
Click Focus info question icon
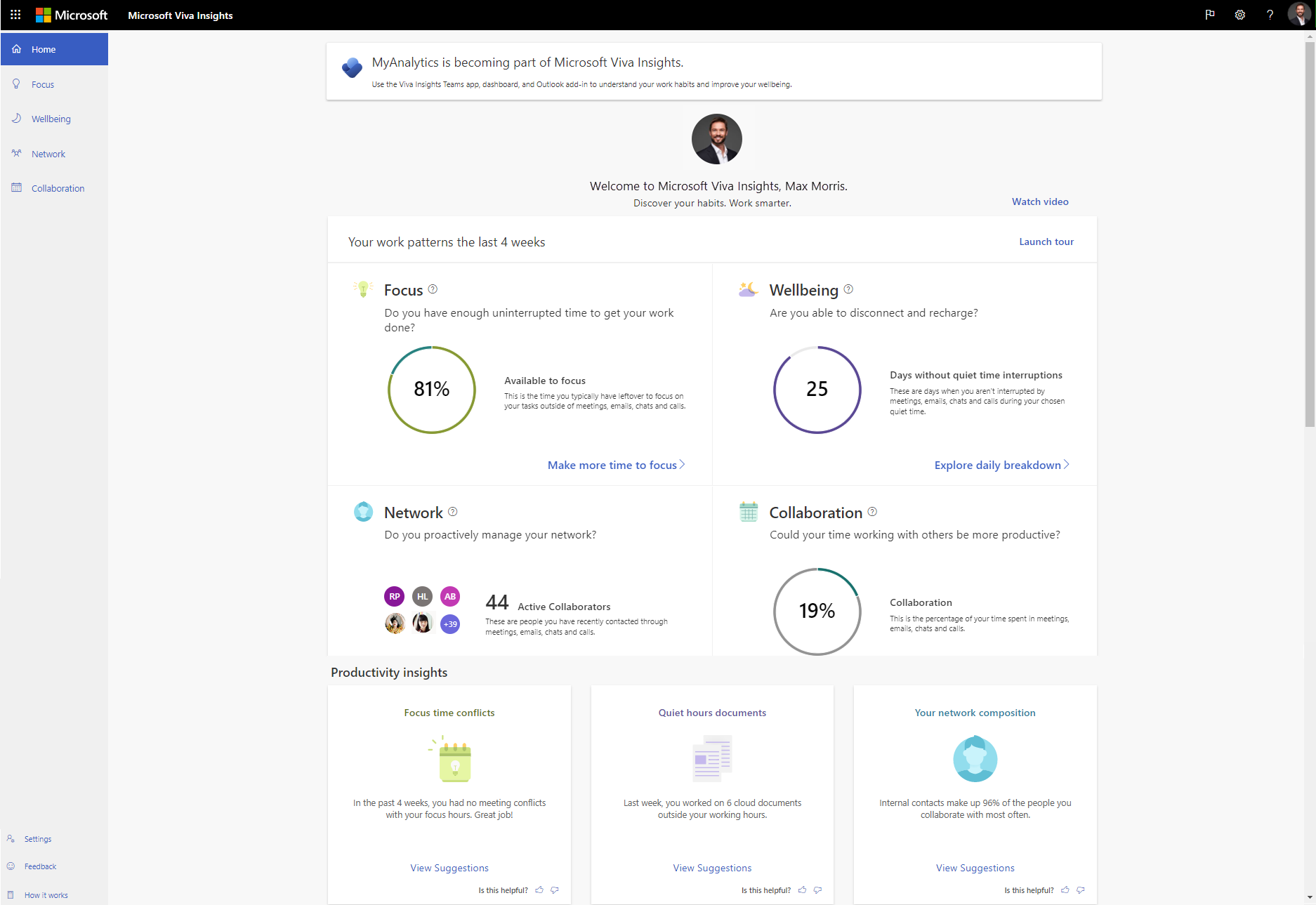click(x=433, y=289)
